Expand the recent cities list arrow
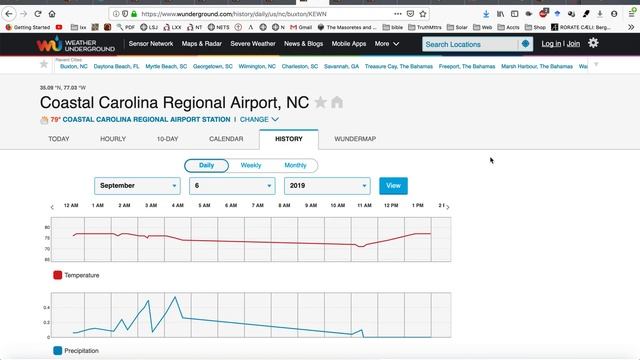The height and width of the screenshot is (360, 640). 596,64
